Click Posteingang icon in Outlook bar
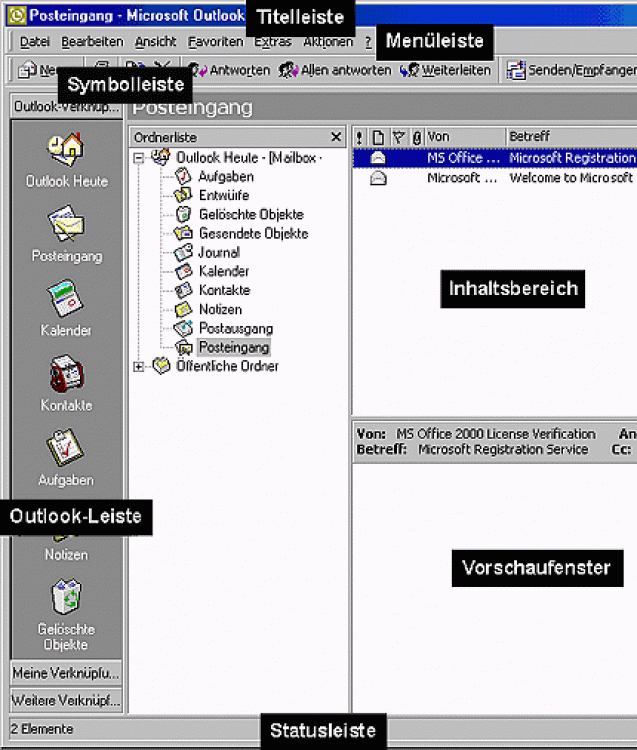Image resolution: width=637 pixels, height=750 pixels. point(66,225)
